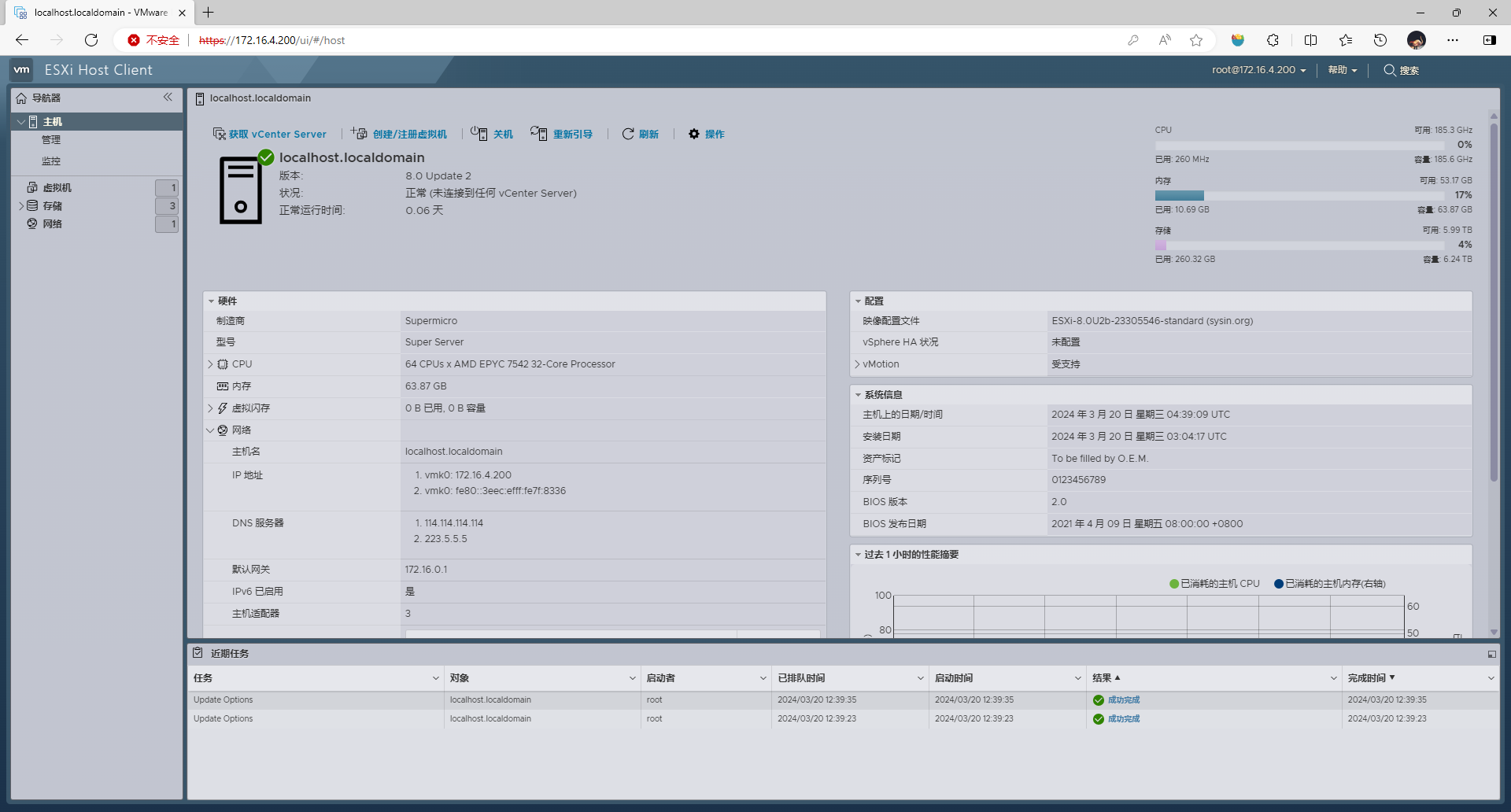Image resolution: width=1511 pixels, height=812 pixels.
Task: Open browser extensions puzzle icon
Action: [x=1273, y=40]
